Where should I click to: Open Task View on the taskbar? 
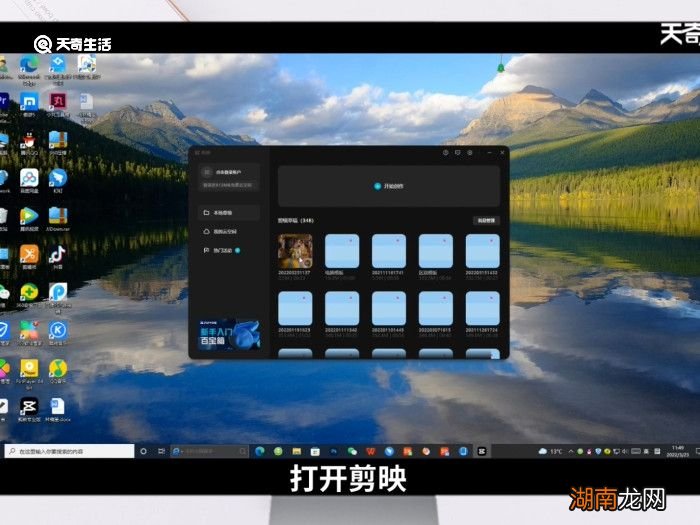coord(162,451)
